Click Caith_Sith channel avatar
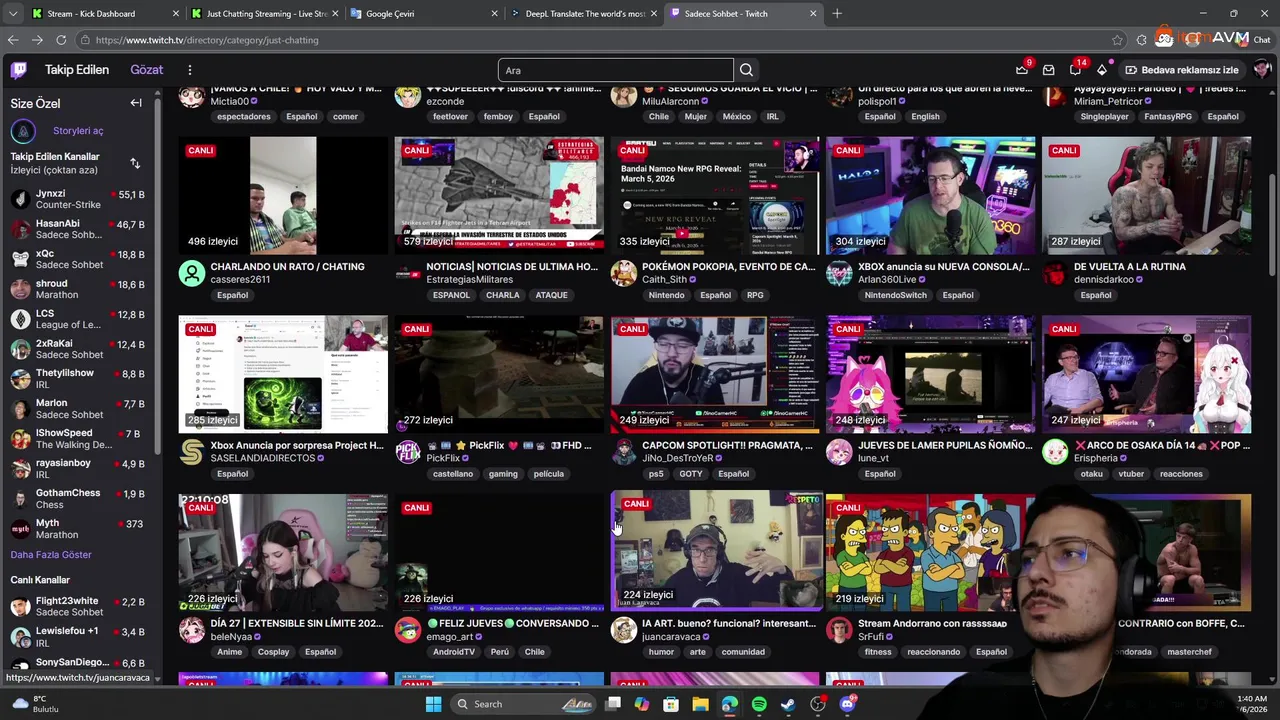This screenshot has width=1280, height=720. [x=623, y=273]
